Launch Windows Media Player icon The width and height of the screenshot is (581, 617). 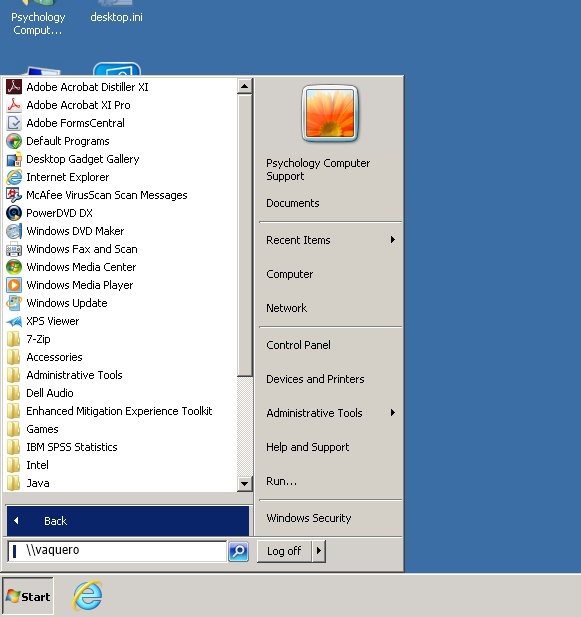pyautogui.click(x=14, y=285)
